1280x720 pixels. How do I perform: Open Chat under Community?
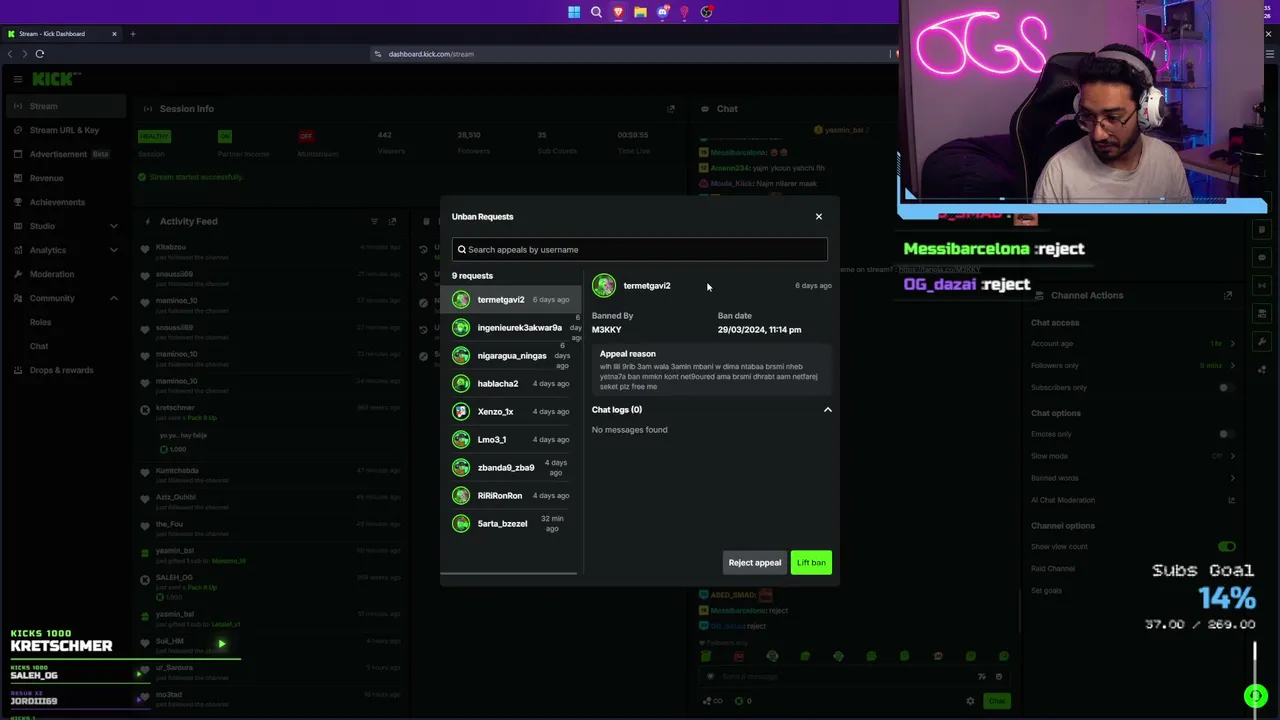[x=39, y=346]
